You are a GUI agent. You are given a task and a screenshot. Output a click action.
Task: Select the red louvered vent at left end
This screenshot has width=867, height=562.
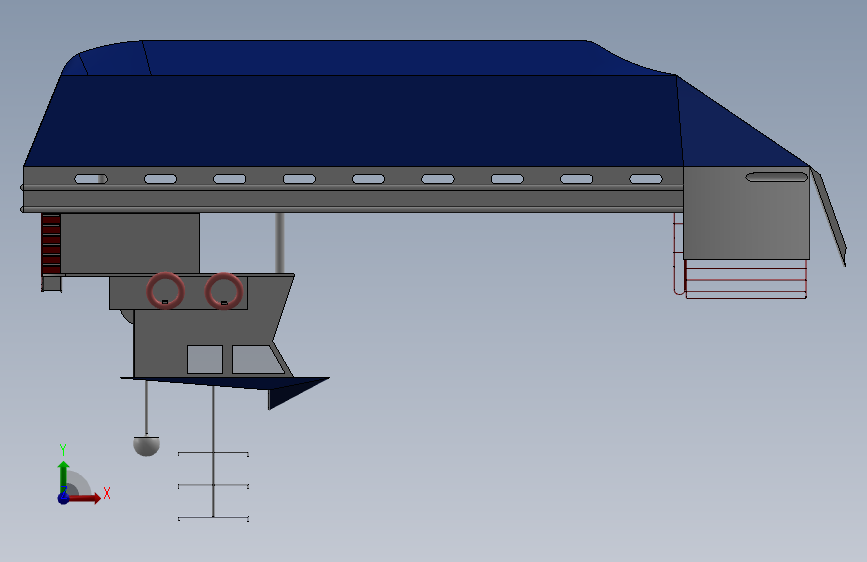pos(51,244)
